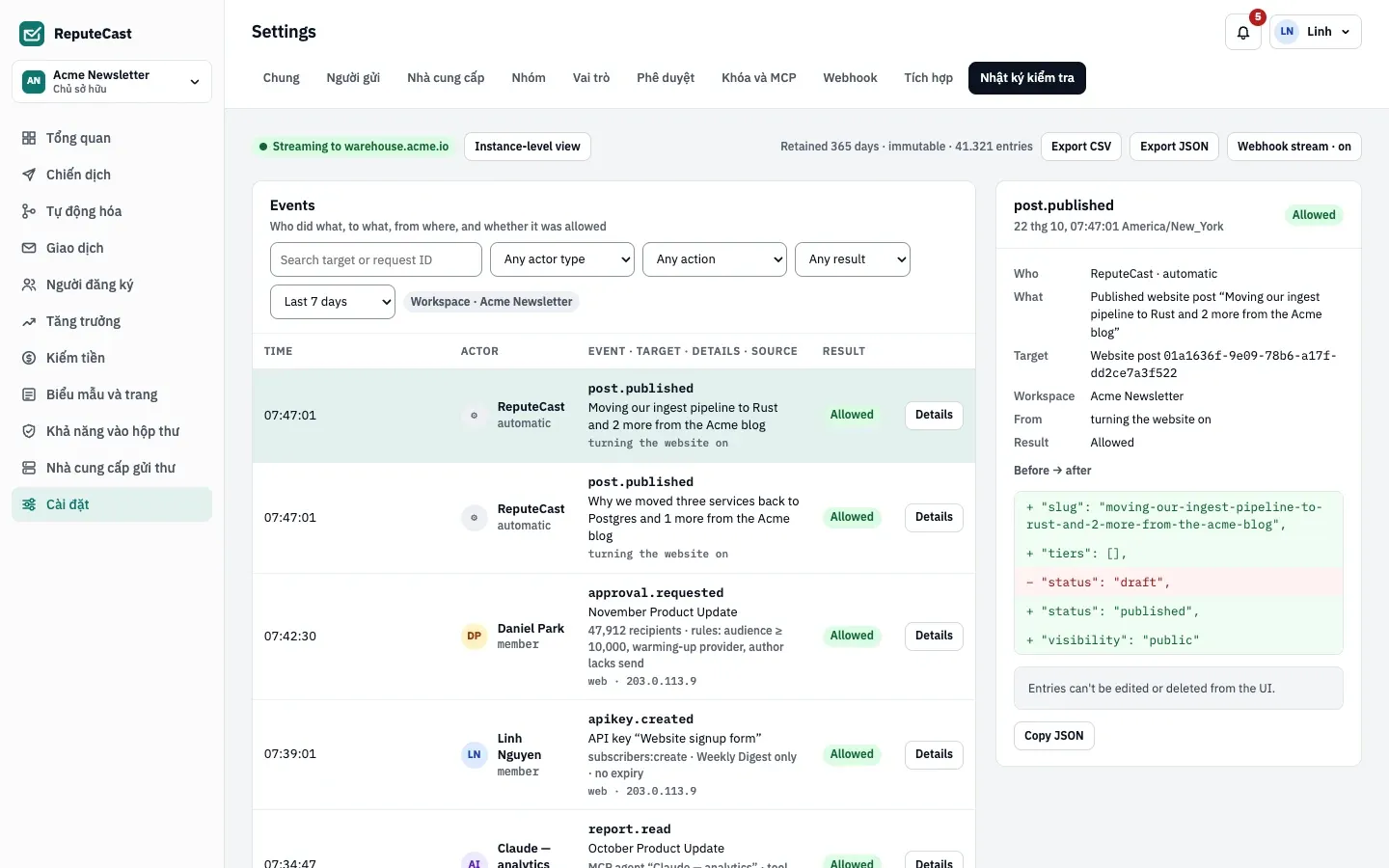Open the Linh user menu
The width and height of the screenshot is (1389, 868).
[1316, 32]
